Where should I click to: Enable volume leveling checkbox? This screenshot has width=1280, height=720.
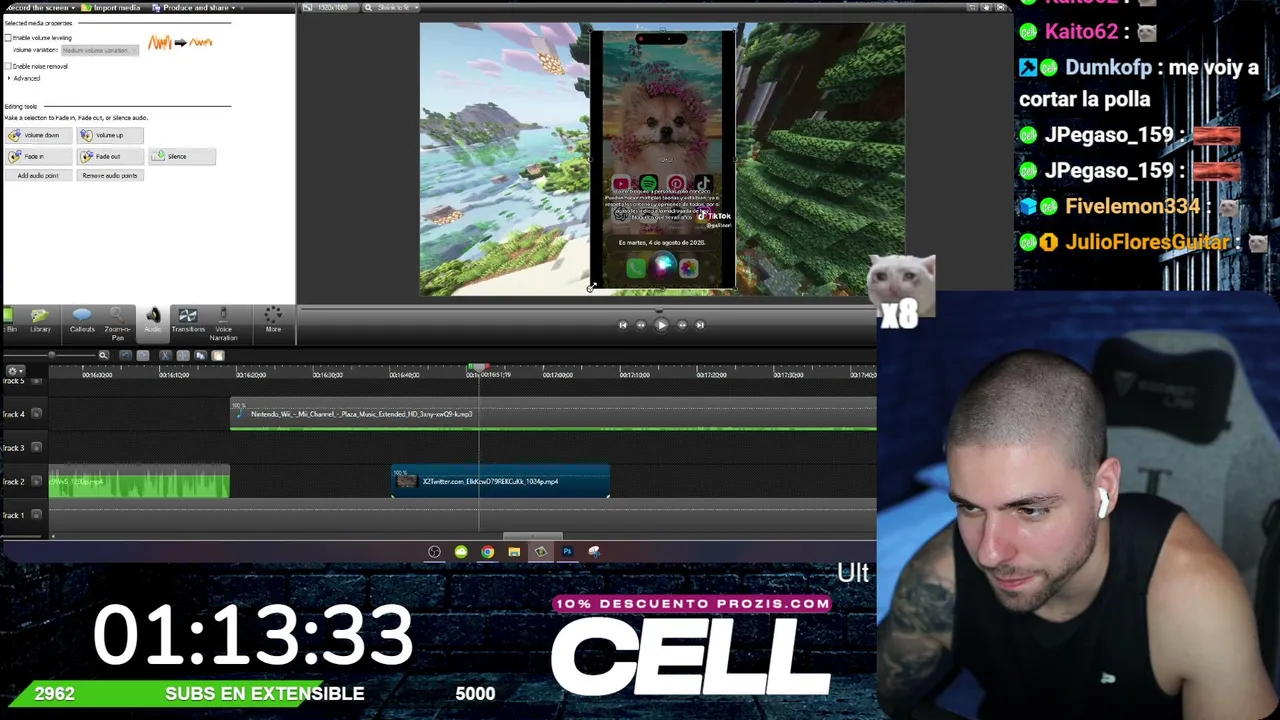coord(8,38)
